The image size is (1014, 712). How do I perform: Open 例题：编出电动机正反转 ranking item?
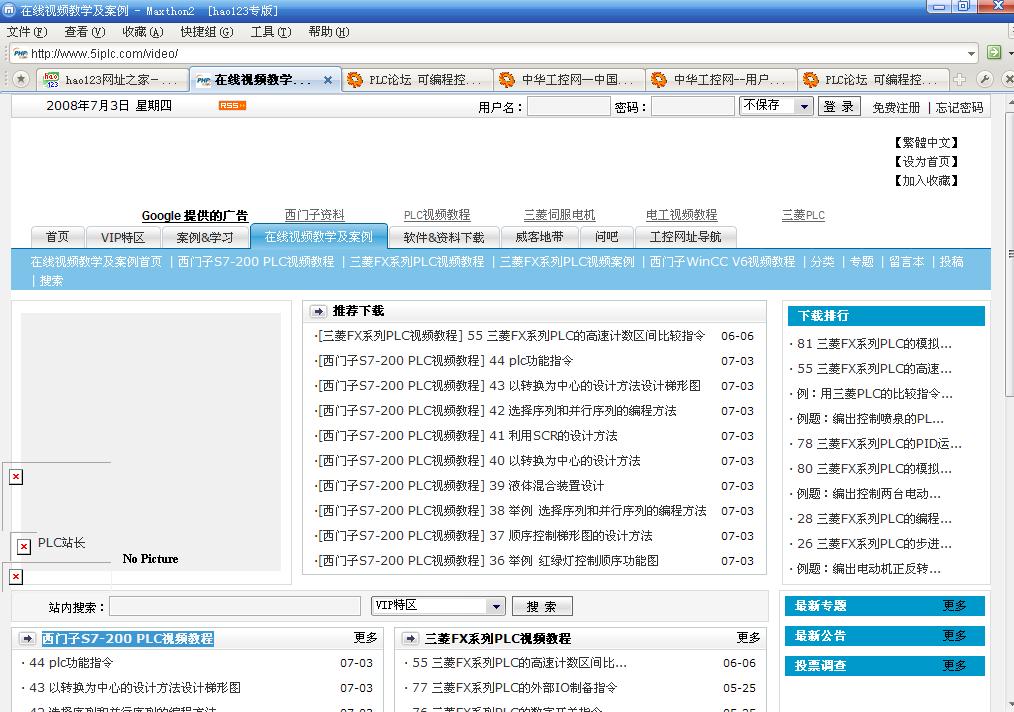tap(868, 568)
